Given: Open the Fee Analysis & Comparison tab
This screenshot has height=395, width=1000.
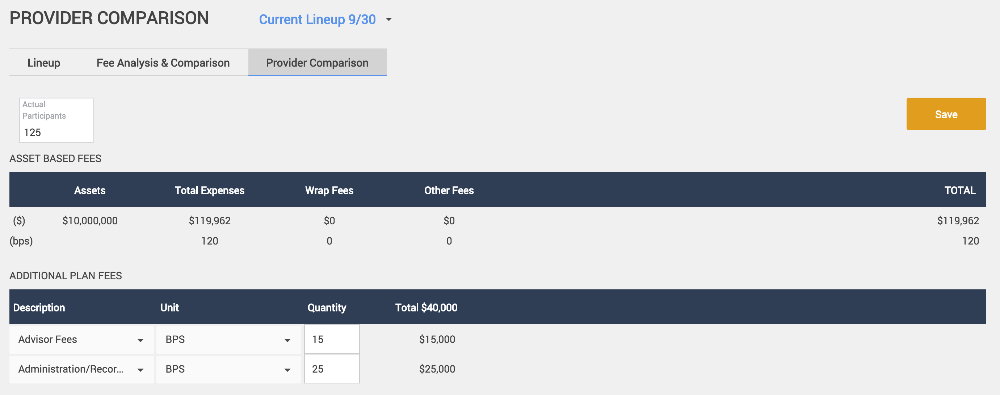Looking at the screenshot, I should tap(163, 63).
